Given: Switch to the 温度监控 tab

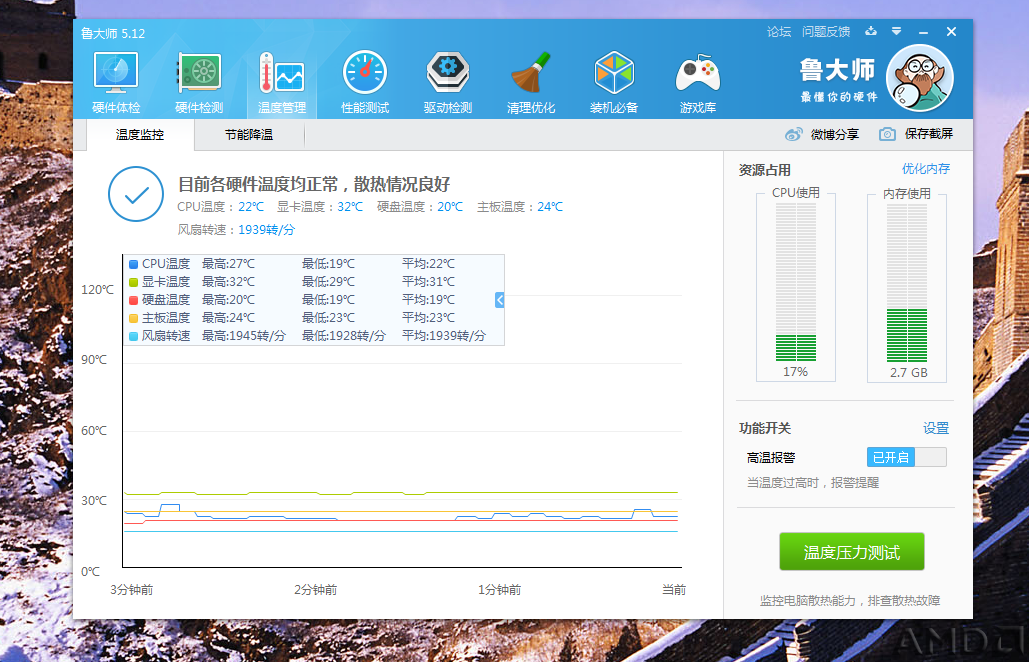Looking at the screenshot, I should tap(140, 134).
